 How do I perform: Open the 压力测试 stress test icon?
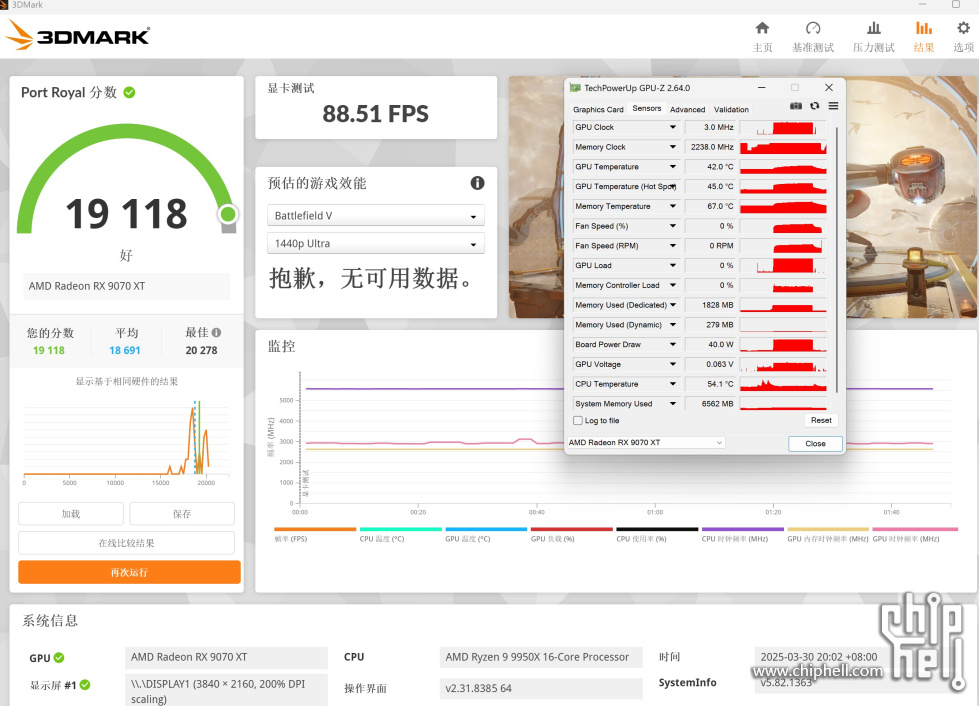click(873, 28)
